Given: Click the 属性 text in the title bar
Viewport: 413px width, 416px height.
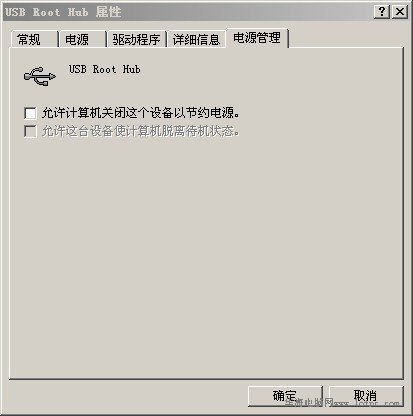Looking at the screenshot, I should (108, 12).
